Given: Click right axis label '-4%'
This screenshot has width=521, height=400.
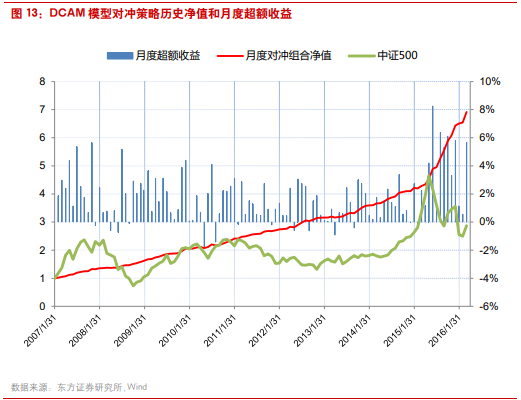Looking at the screenshot, I should click(489, 278).
